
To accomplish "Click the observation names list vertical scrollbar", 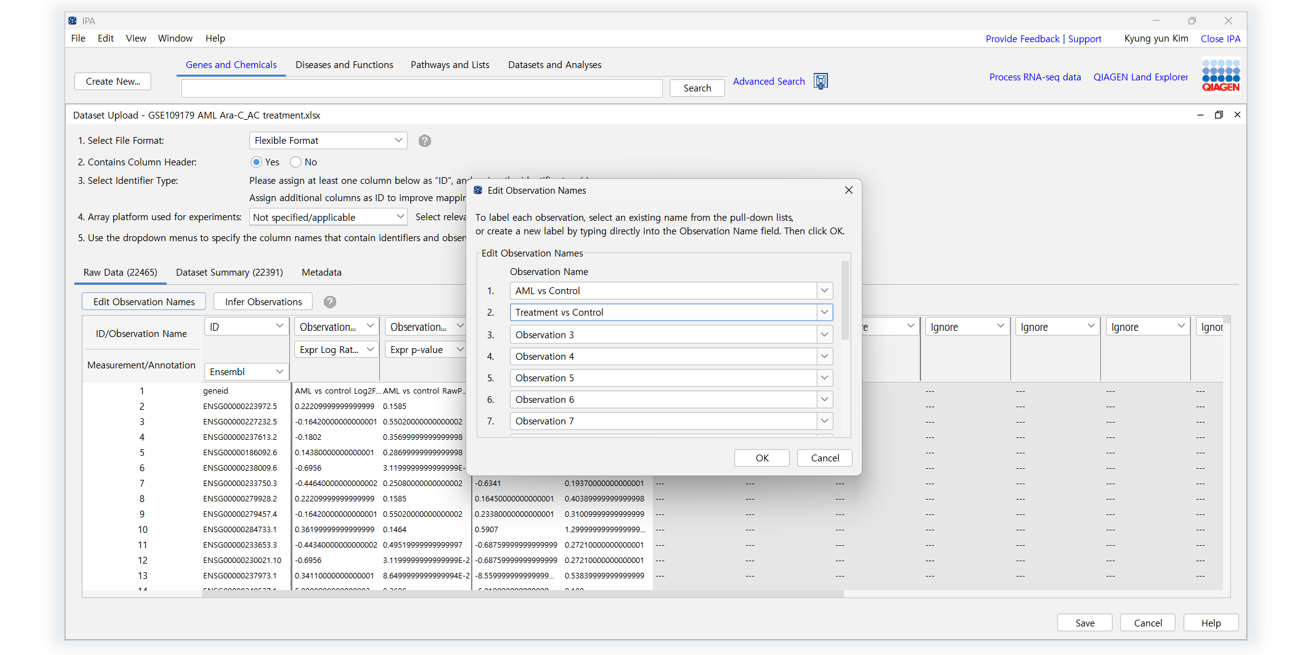I will [846, 300].
